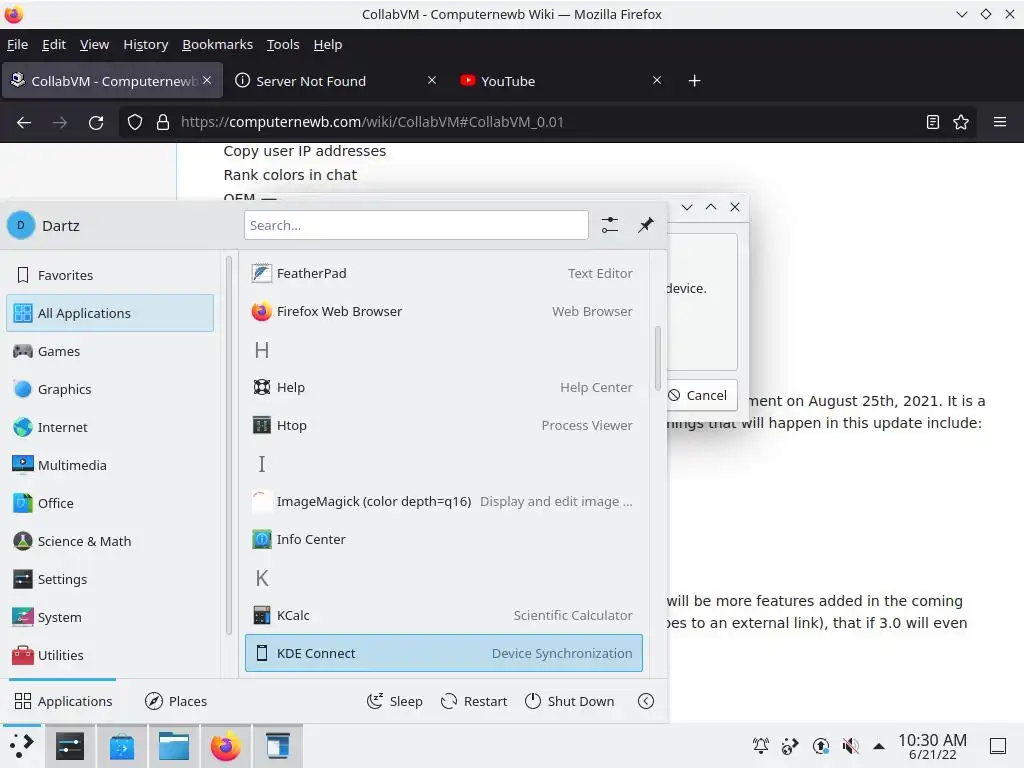Configure launcher via sliders icon

609,225
